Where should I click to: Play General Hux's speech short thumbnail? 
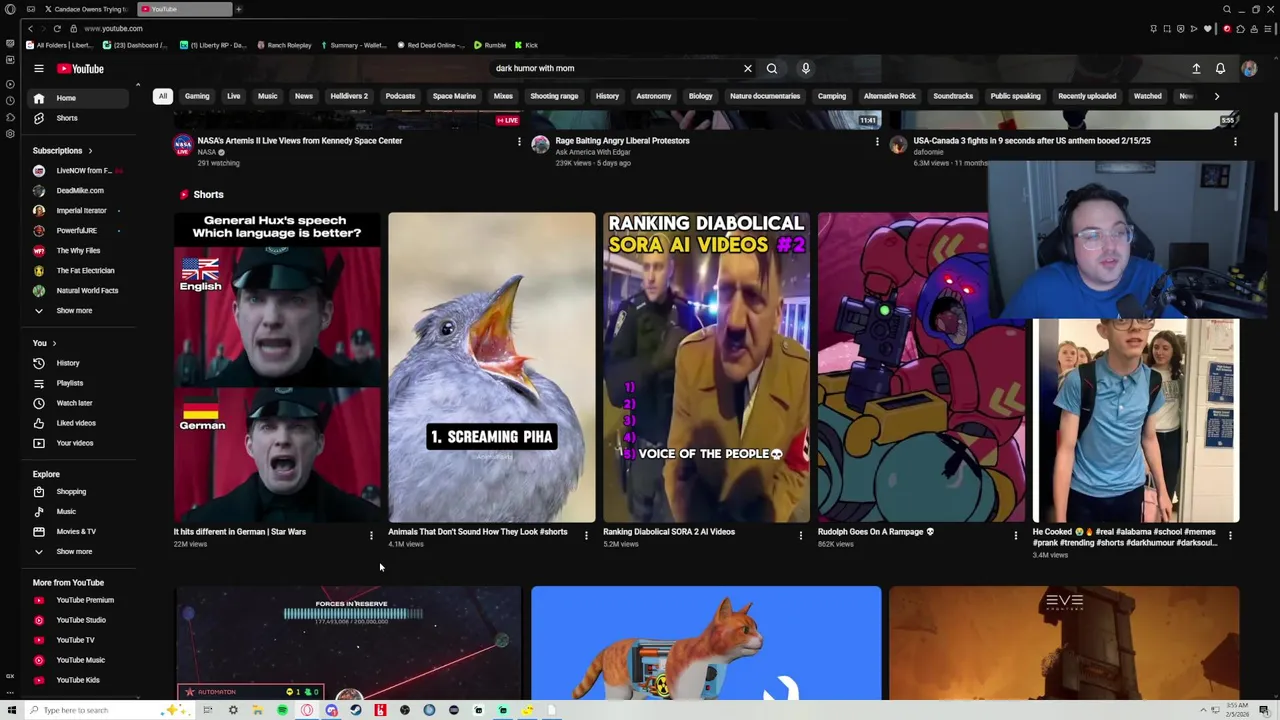[x=277, y=367]
